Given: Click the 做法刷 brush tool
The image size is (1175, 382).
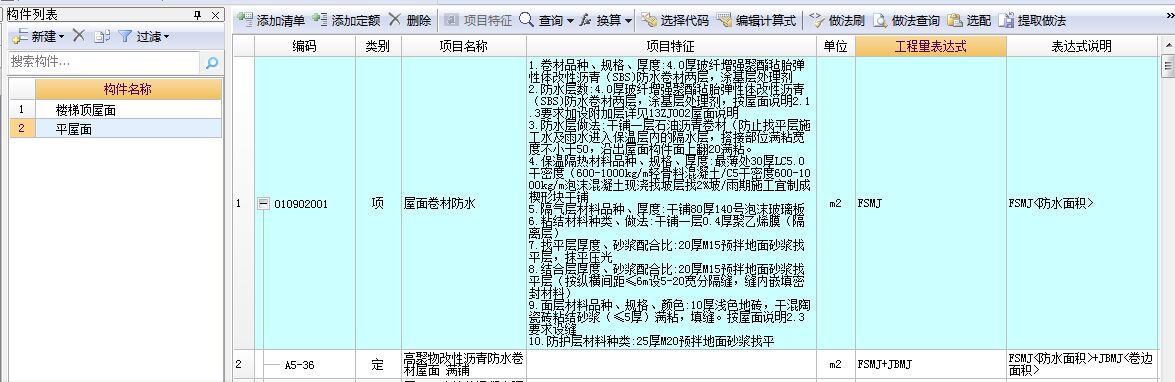Looking at the screenshot, I should 837,20.
